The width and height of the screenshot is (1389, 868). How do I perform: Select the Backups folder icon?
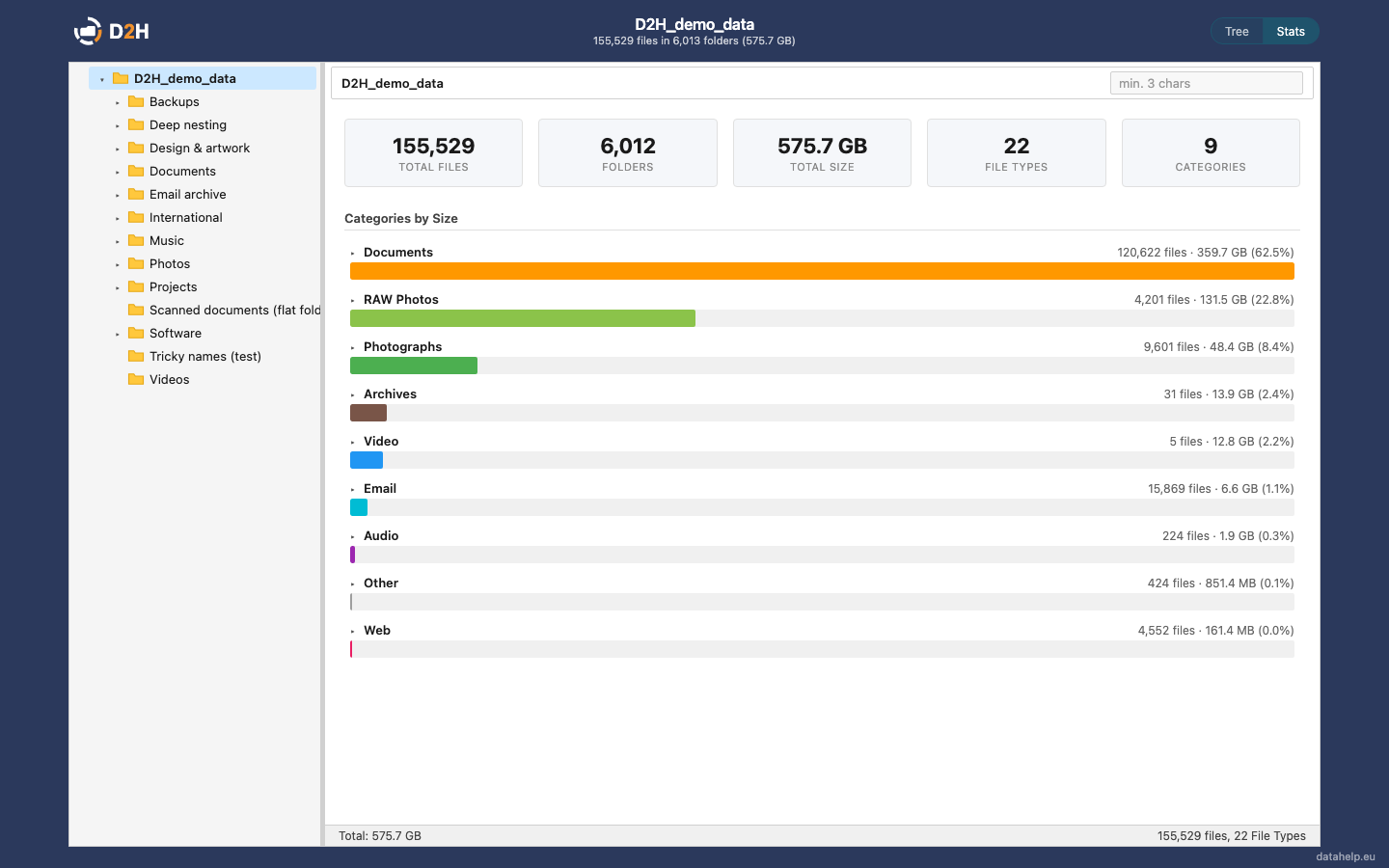[136, 101]
